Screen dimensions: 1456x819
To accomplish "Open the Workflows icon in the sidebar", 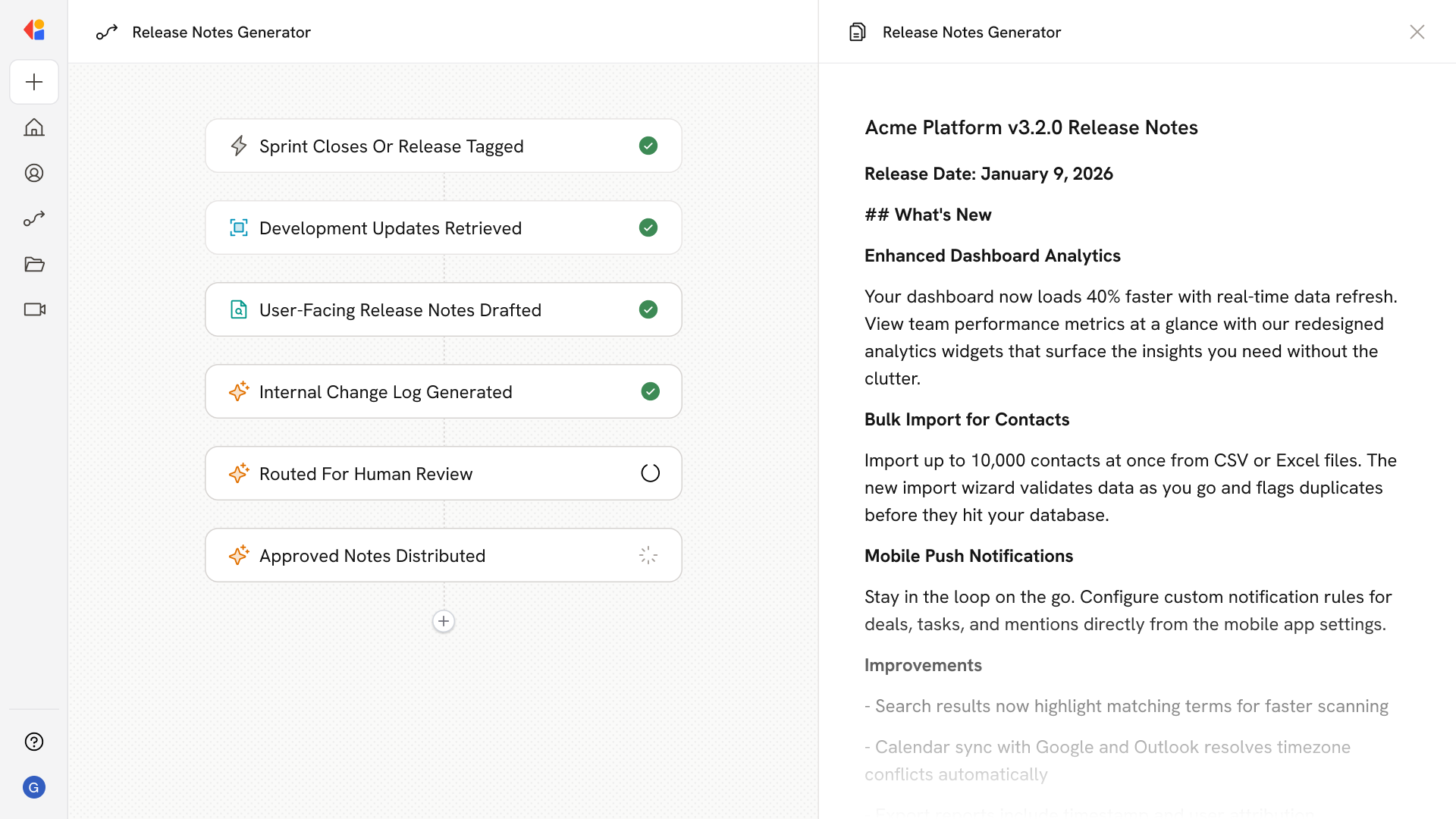I will [x=34, y=218].
